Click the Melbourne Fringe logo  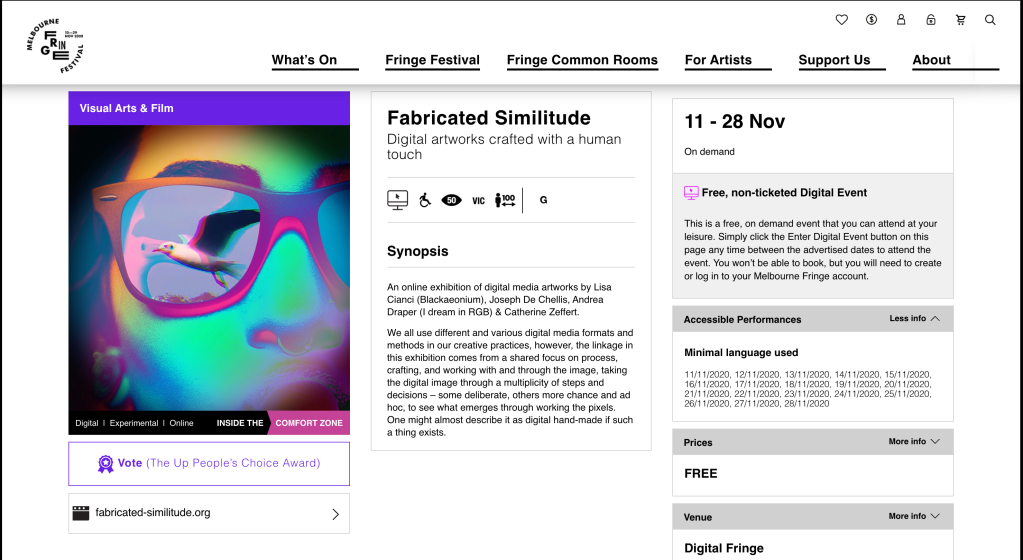pos(56,45)
